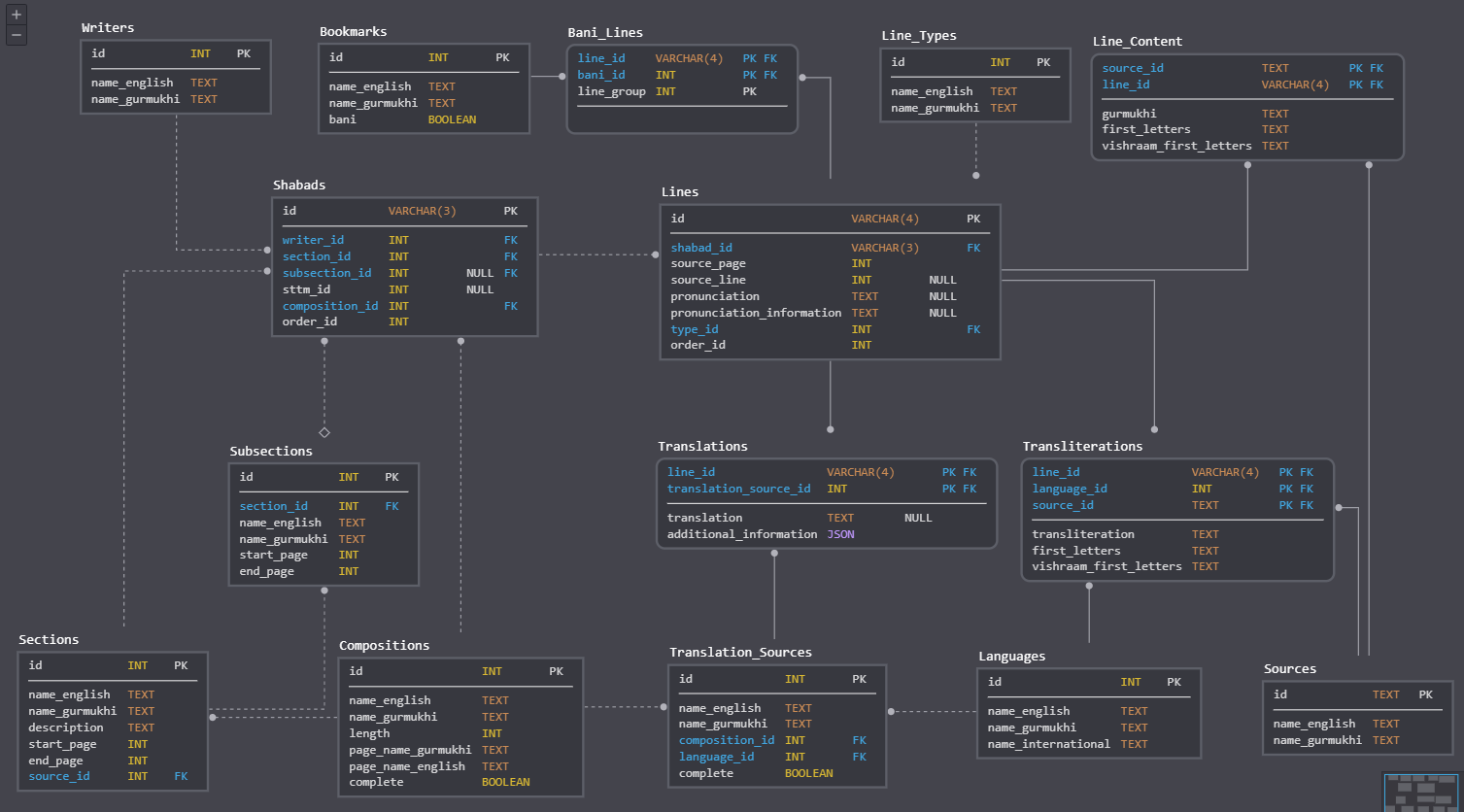The width and height of the screenshot is (1464, 812).
Task: Select the Writers table title
Action: tap(108, 28)
